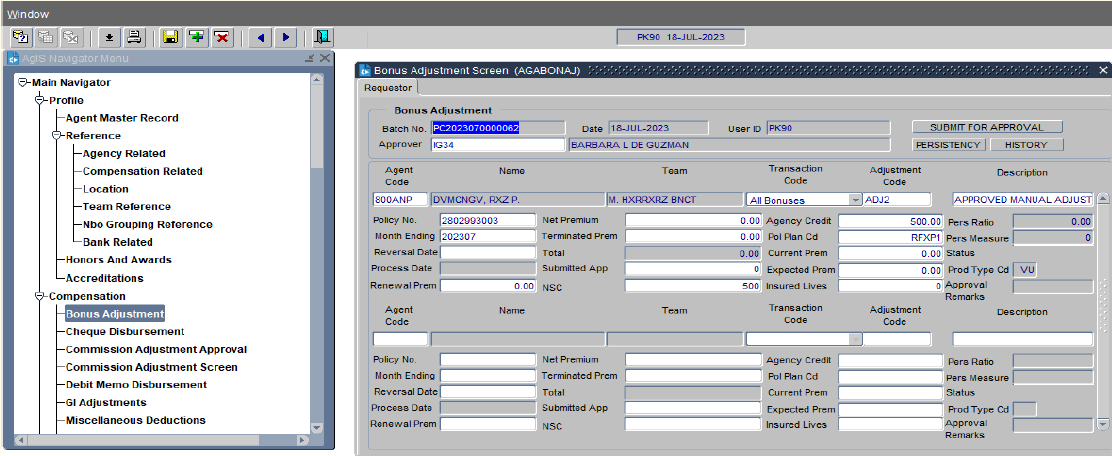The height and width of the screenshot is (456, 1112).
Task: Click the download arrow toolbar icon
Action: click(x=109, y=37)
